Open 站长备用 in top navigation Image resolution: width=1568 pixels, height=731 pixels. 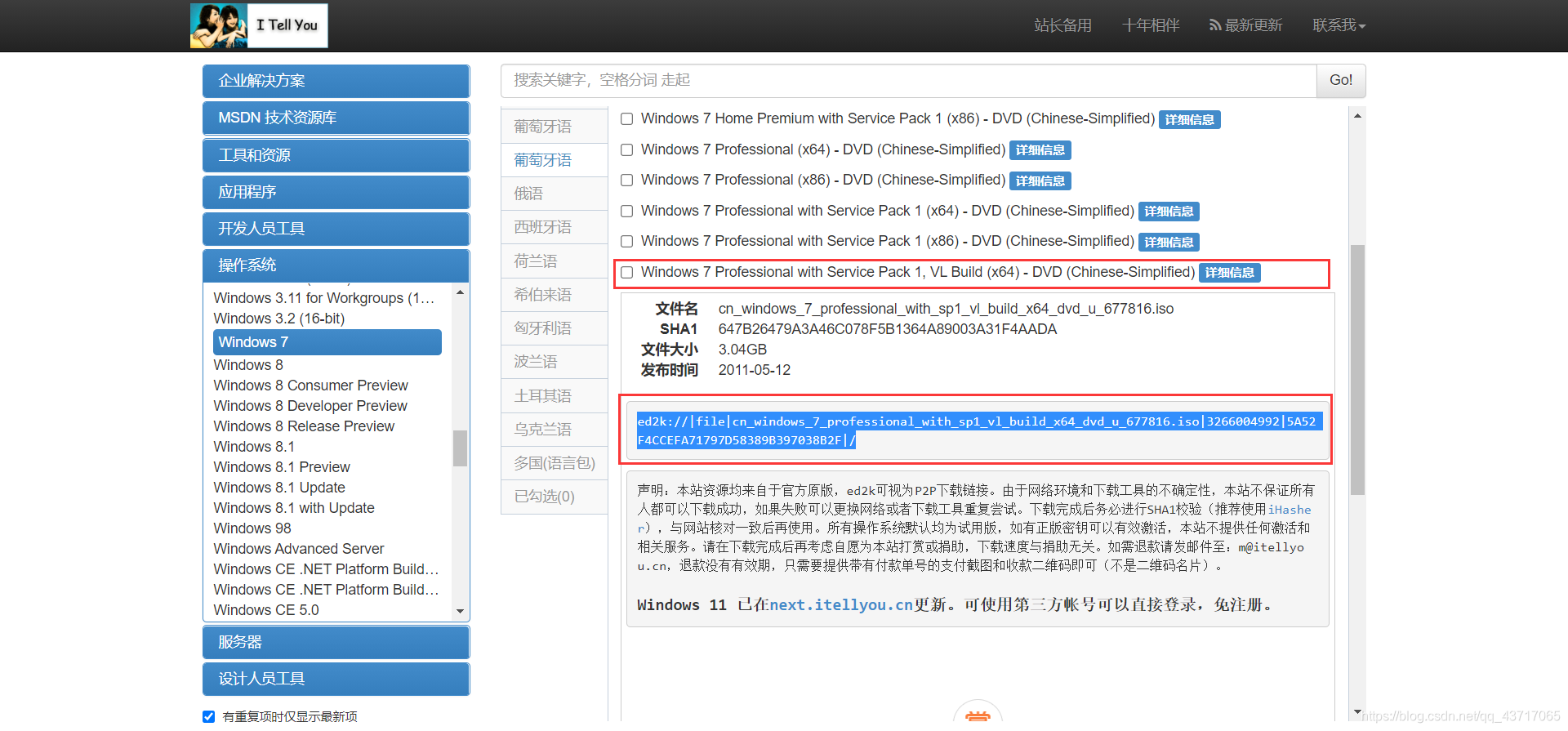tap(1062, 25)
